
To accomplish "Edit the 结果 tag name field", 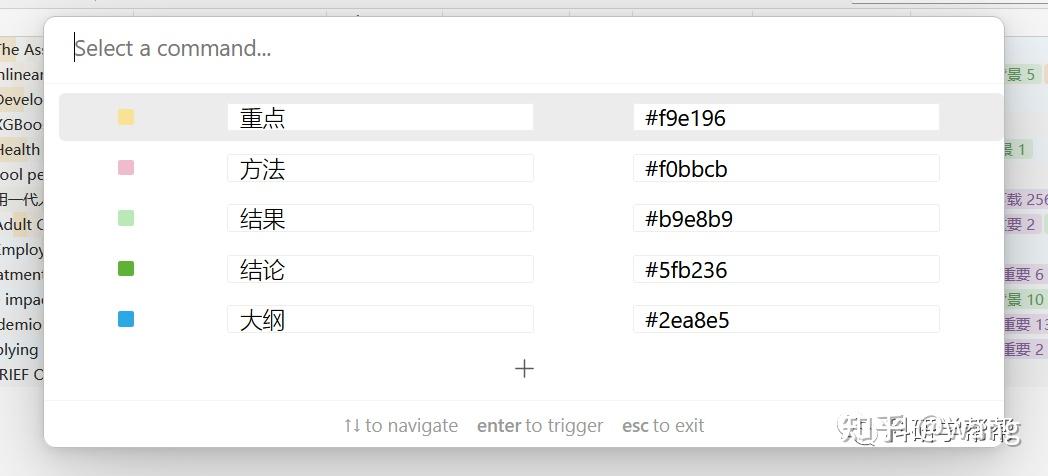I will 380,218.
